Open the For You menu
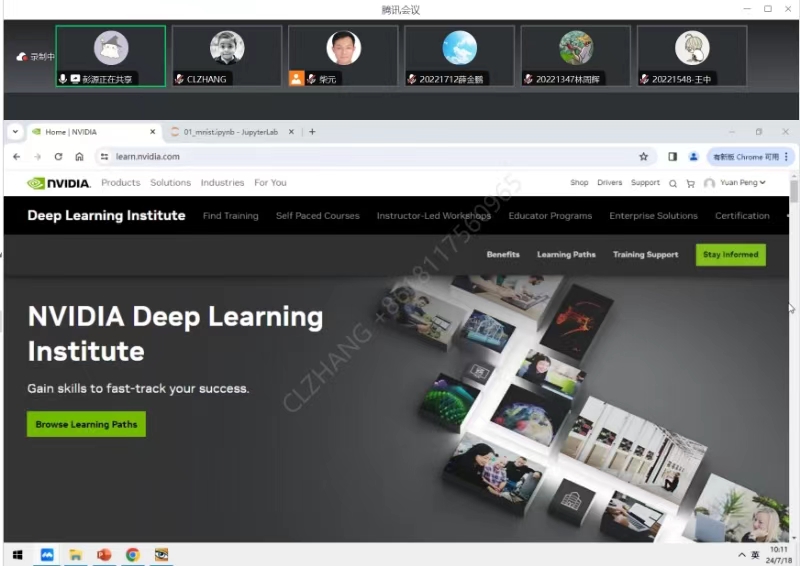 click(270, 183)
